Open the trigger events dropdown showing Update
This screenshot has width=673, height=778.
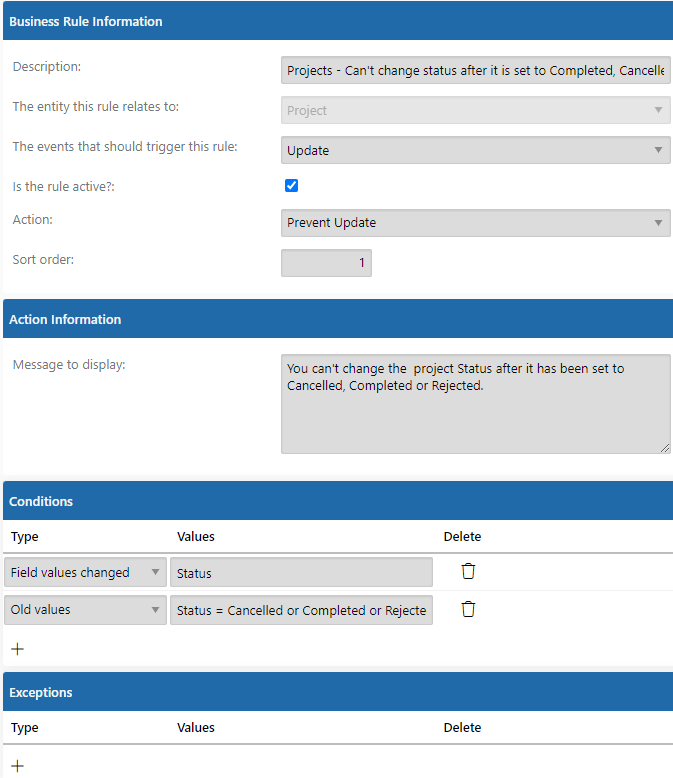click(475, 150)
